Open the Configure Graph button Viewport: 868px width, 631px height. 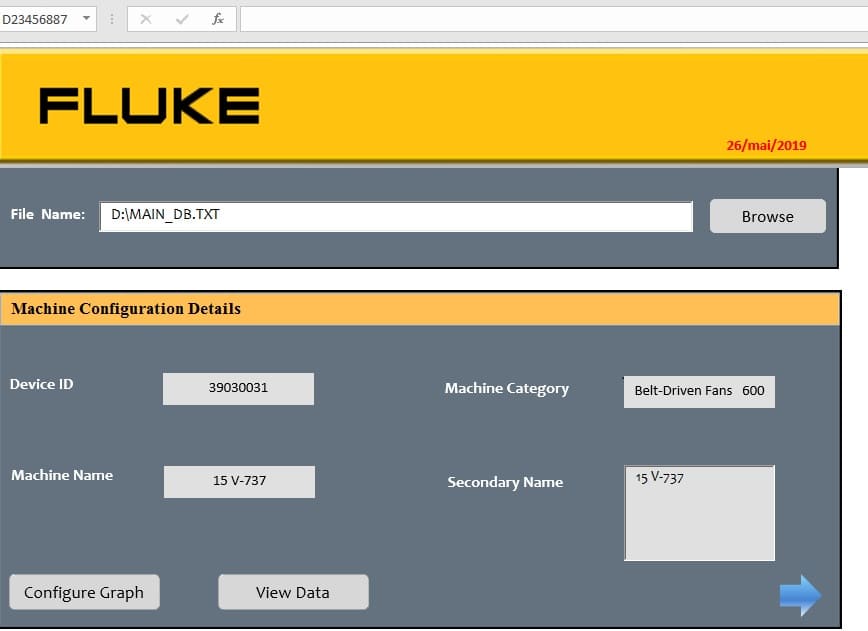[84, 592]
